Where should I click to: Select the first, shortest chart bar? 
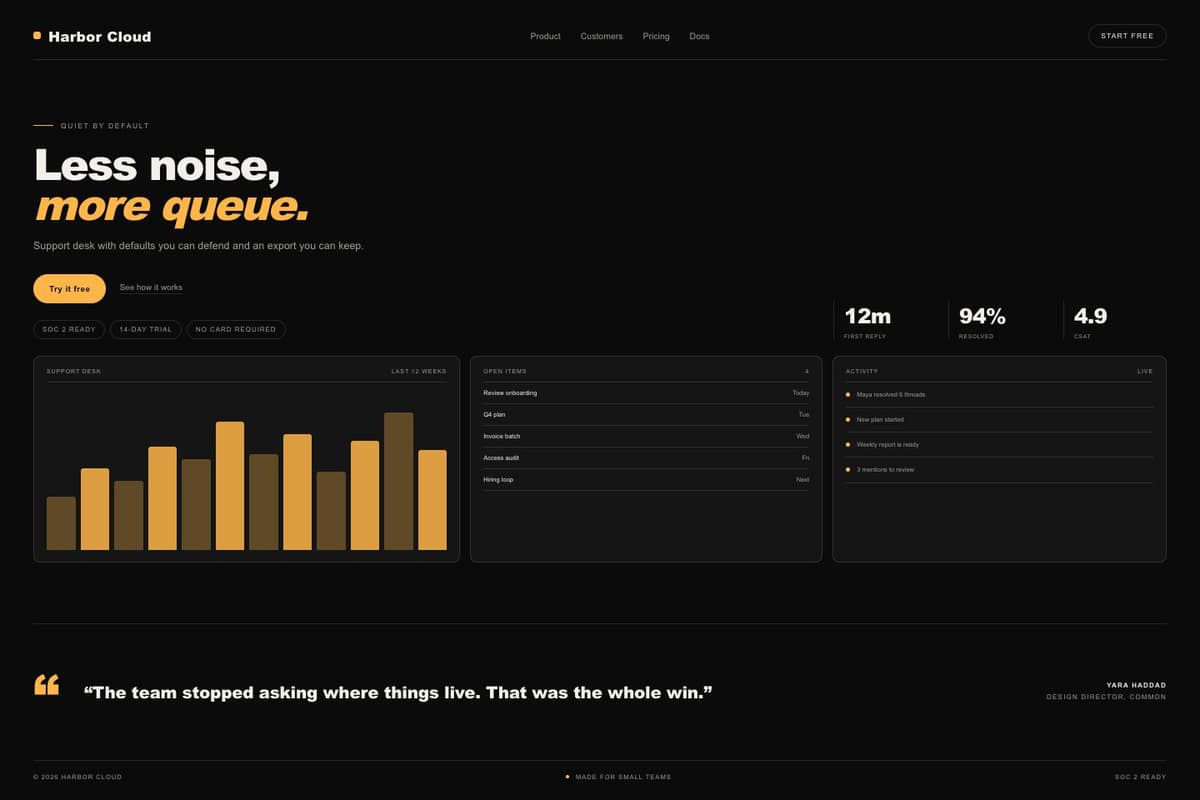point(61,523)
